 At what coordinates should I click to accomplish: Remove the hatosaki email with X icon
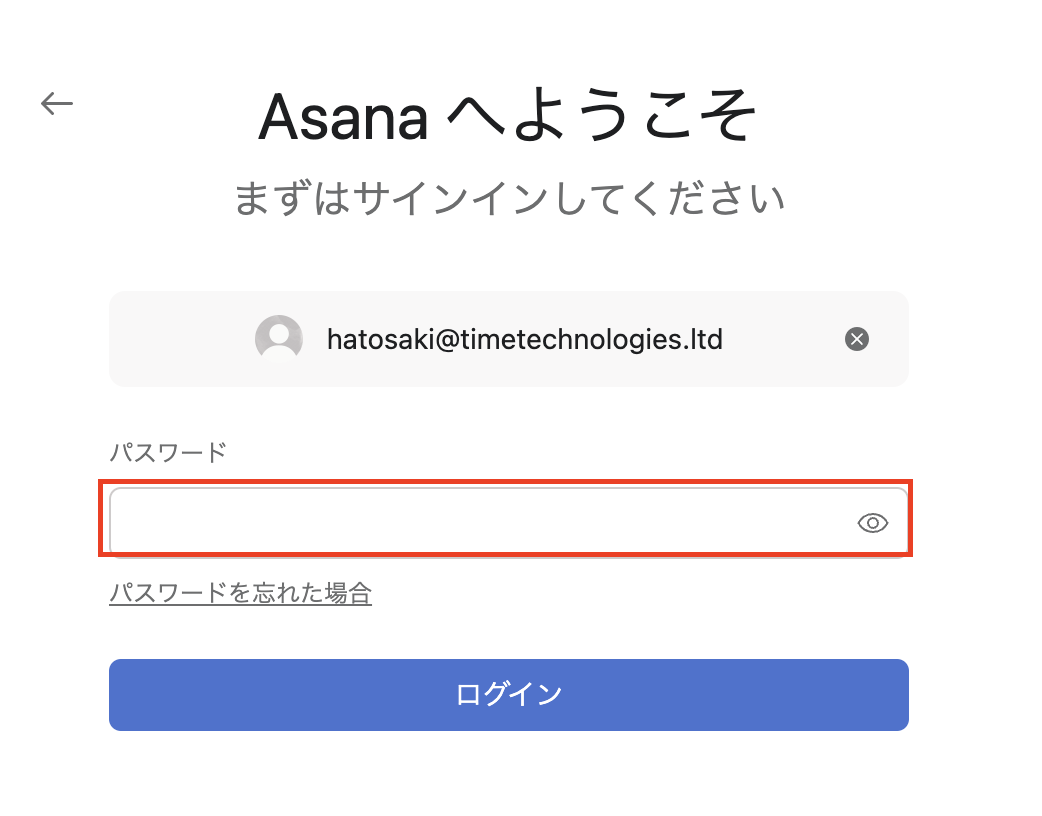pos(857,339)
